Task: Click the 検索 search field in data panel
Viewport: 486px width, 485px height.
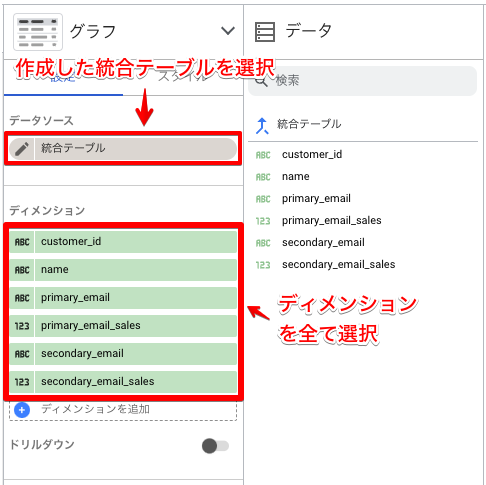Action: 362,81
